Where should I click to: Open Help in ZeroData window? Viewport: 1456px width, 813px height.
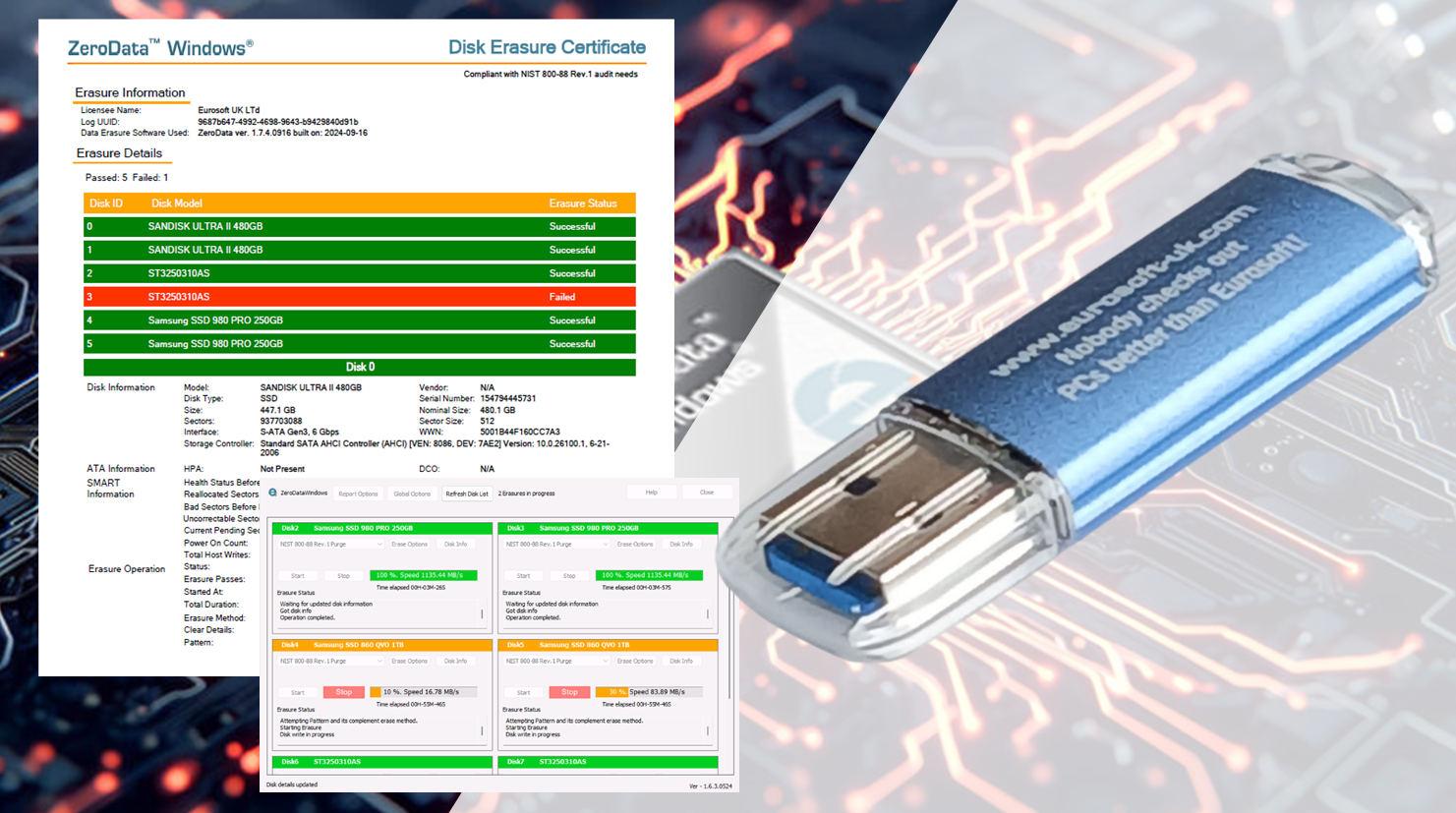(651, 492)
